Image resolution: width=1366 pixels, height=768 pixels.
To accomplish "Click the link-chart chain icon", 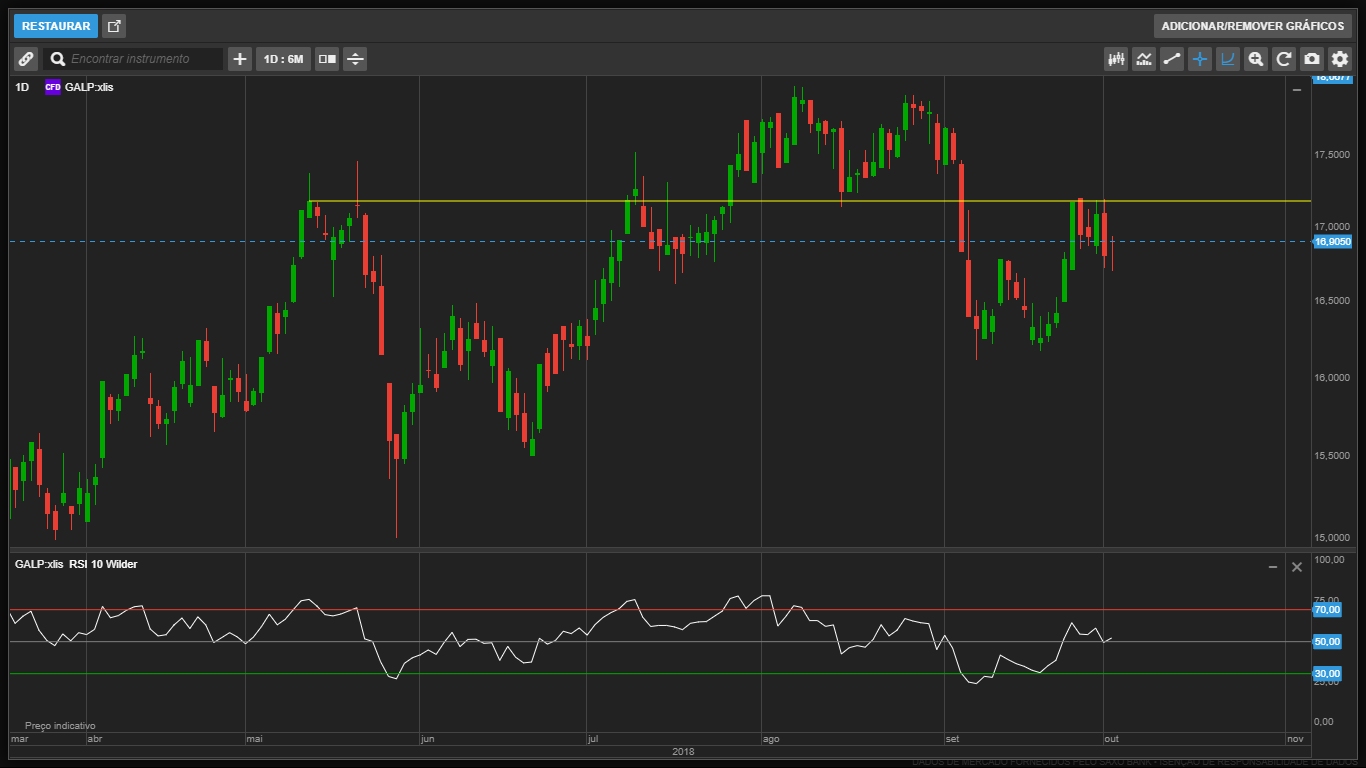I will tap(26, 59).
